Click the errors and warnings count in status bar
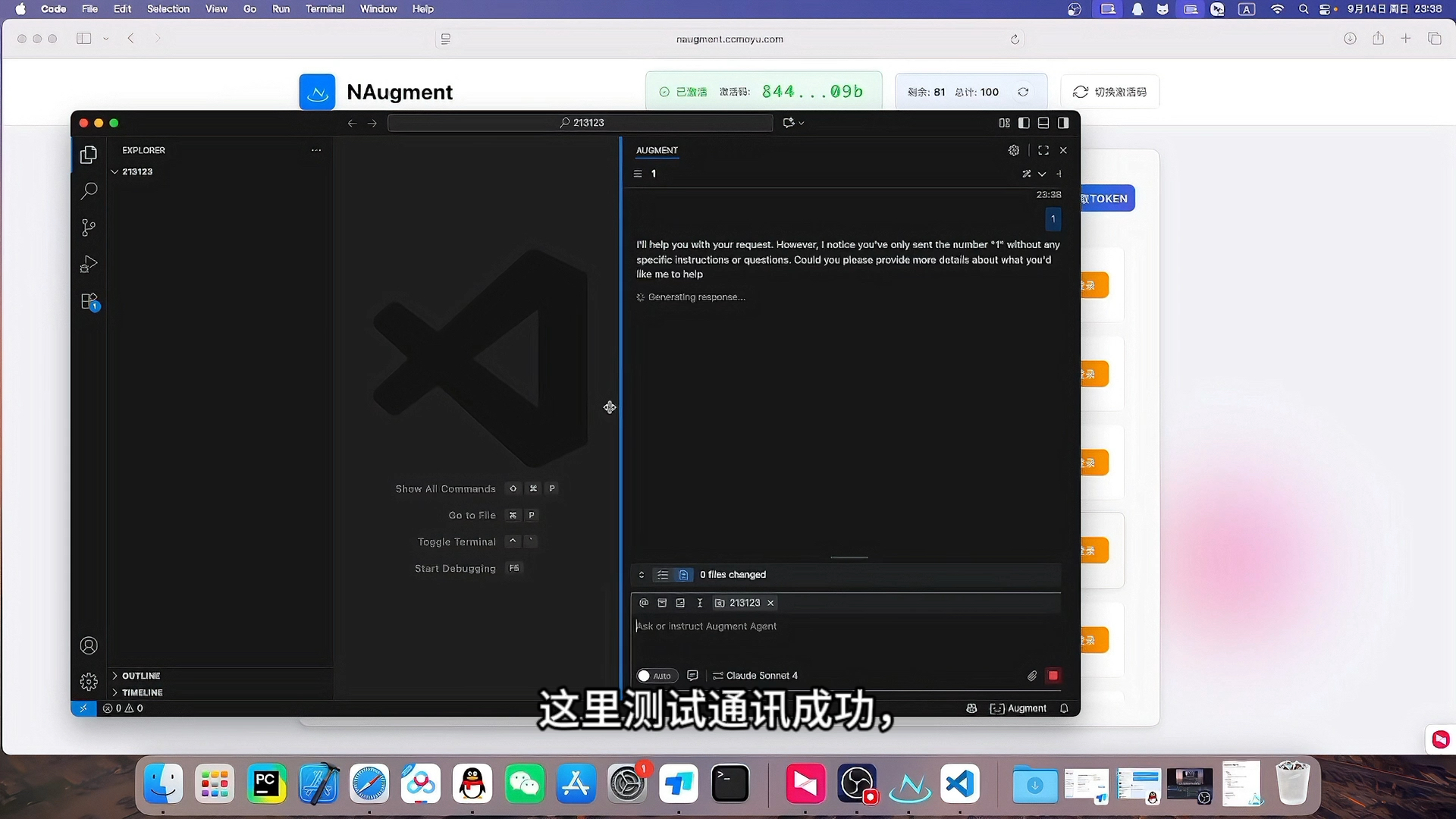The height and width of the screenshot is (819, 1456). click(123, 708)
